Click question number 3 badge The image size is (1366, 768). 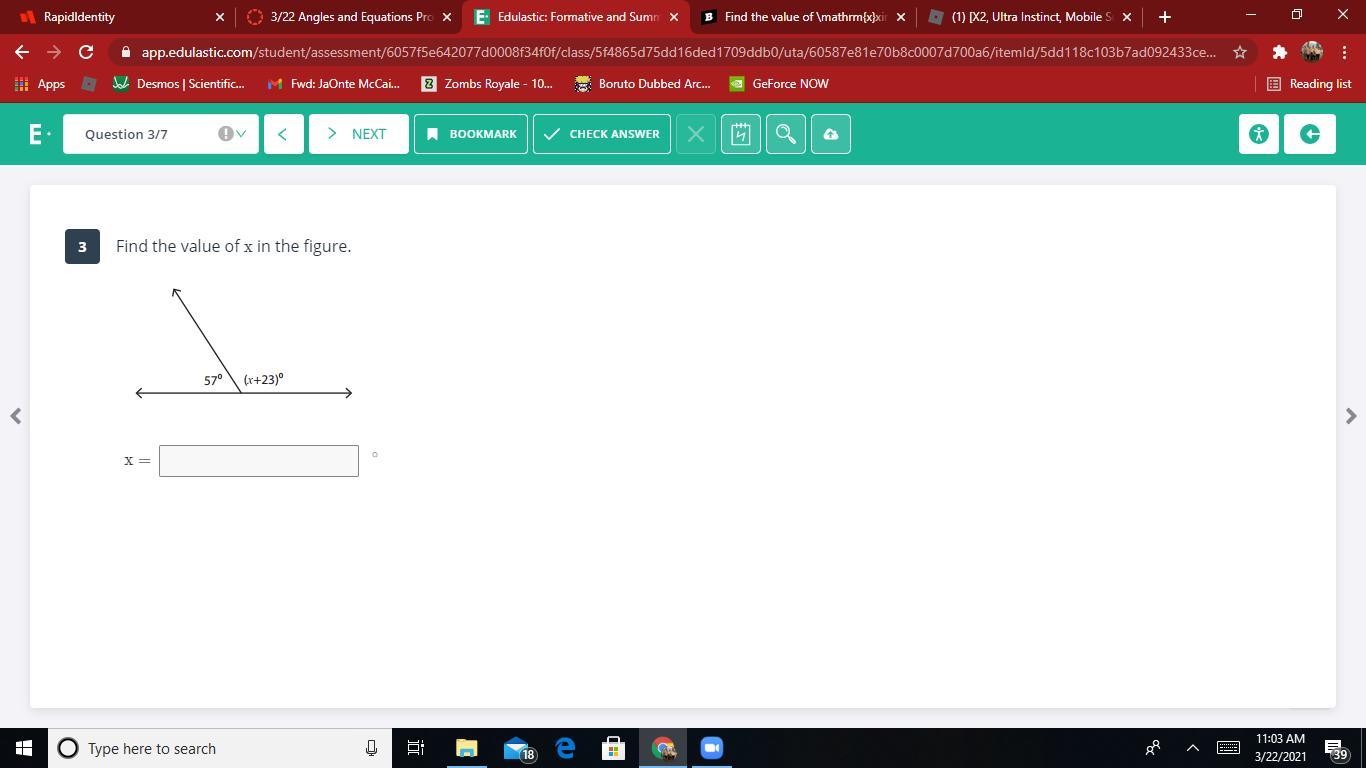tap(82, 247)
